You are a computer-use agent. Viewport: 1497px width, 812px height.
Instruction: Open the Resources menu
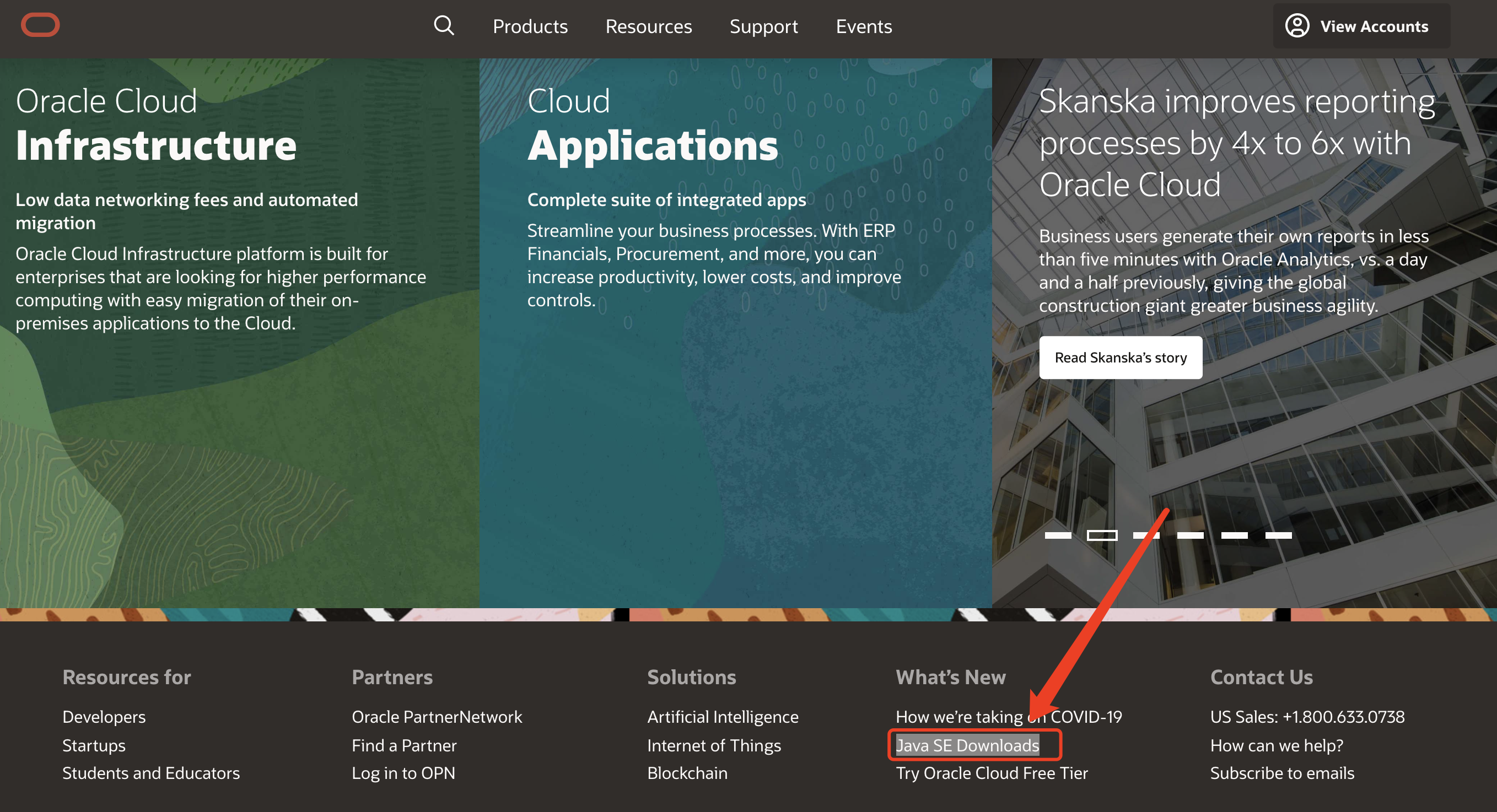pyautogui.click(x=649, y=26)
